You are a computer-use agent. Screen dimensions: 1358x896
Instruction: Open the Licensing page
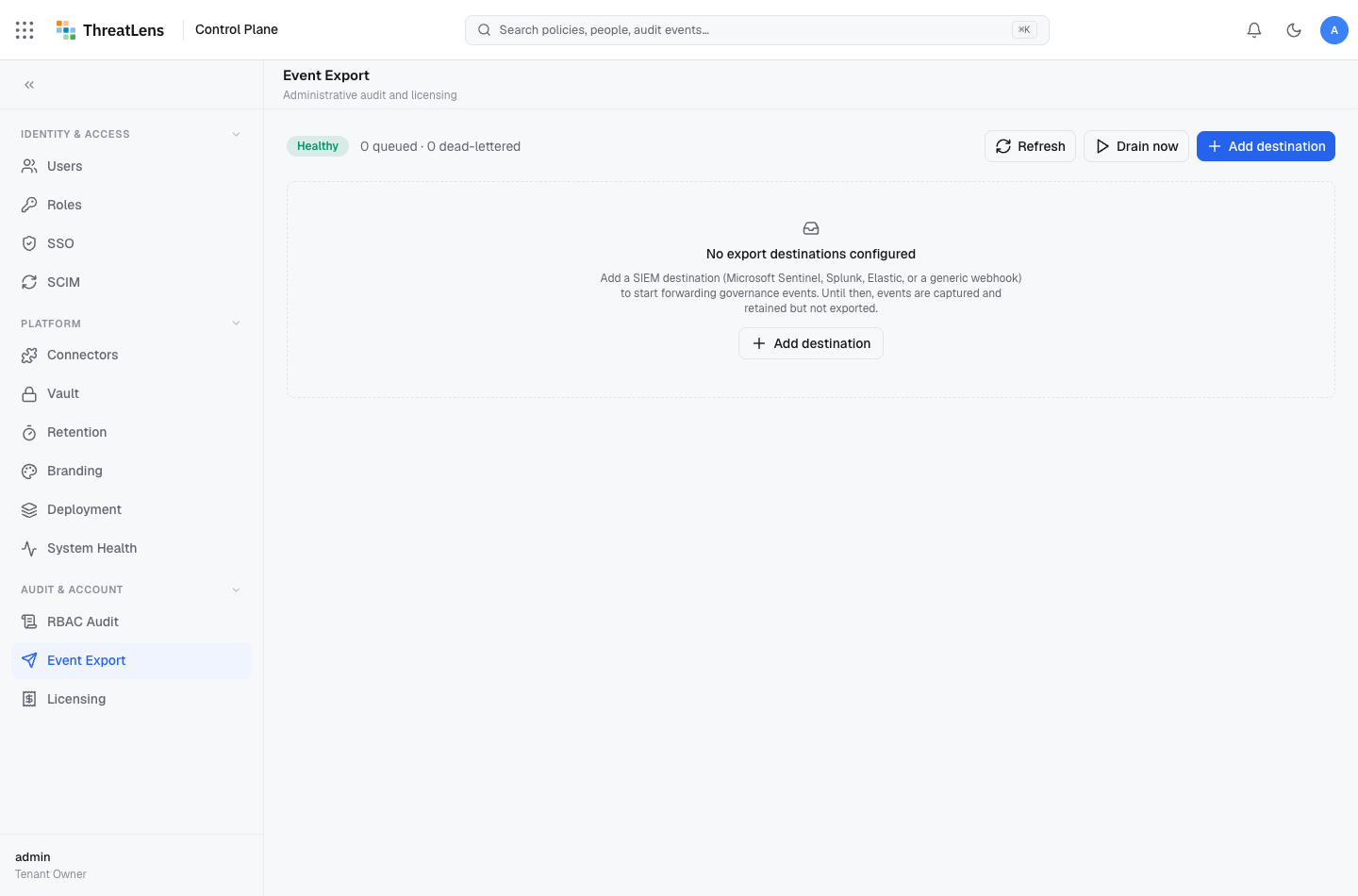(x=131, y=699)
